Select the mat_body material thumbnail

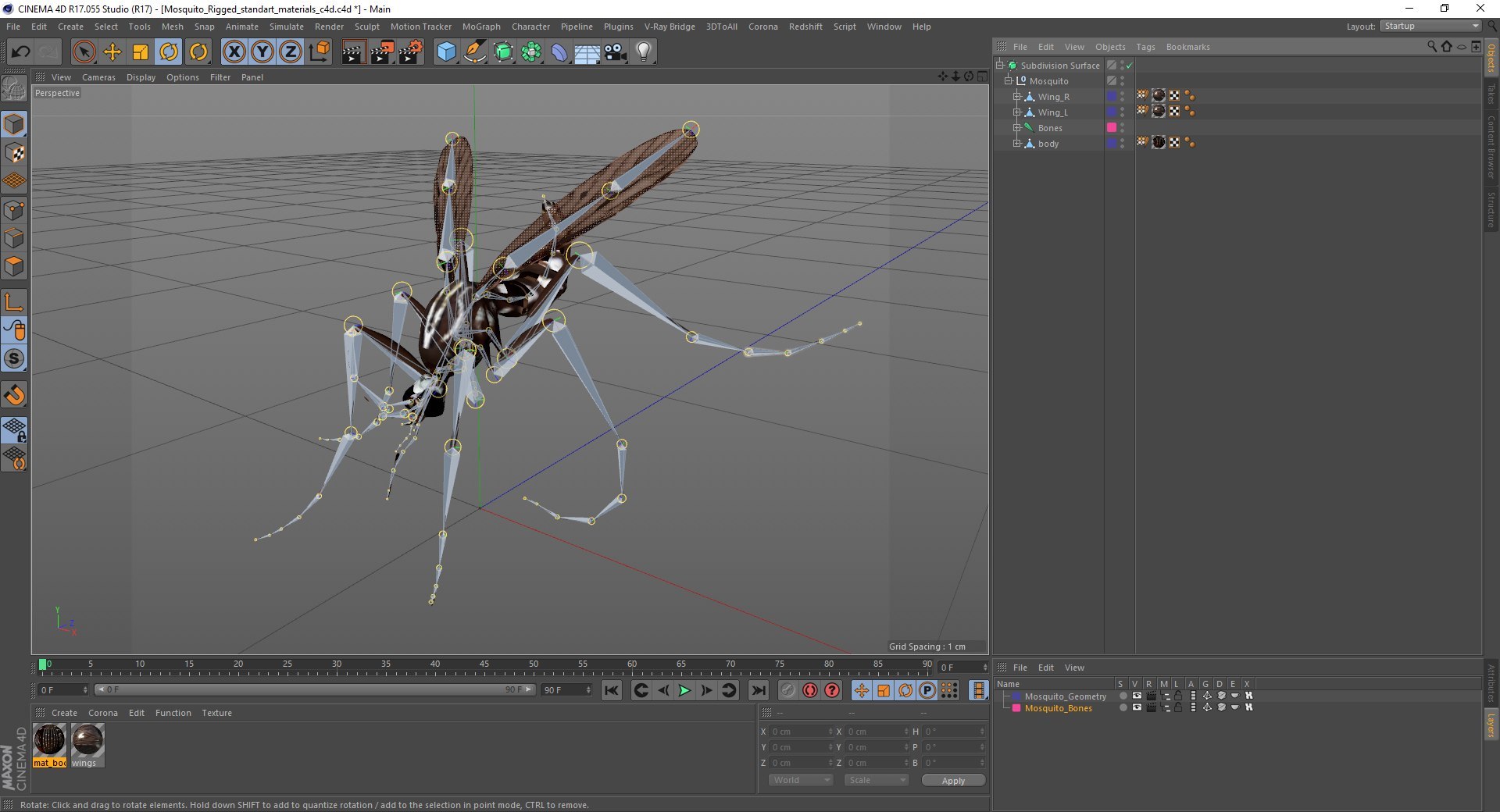49,745
